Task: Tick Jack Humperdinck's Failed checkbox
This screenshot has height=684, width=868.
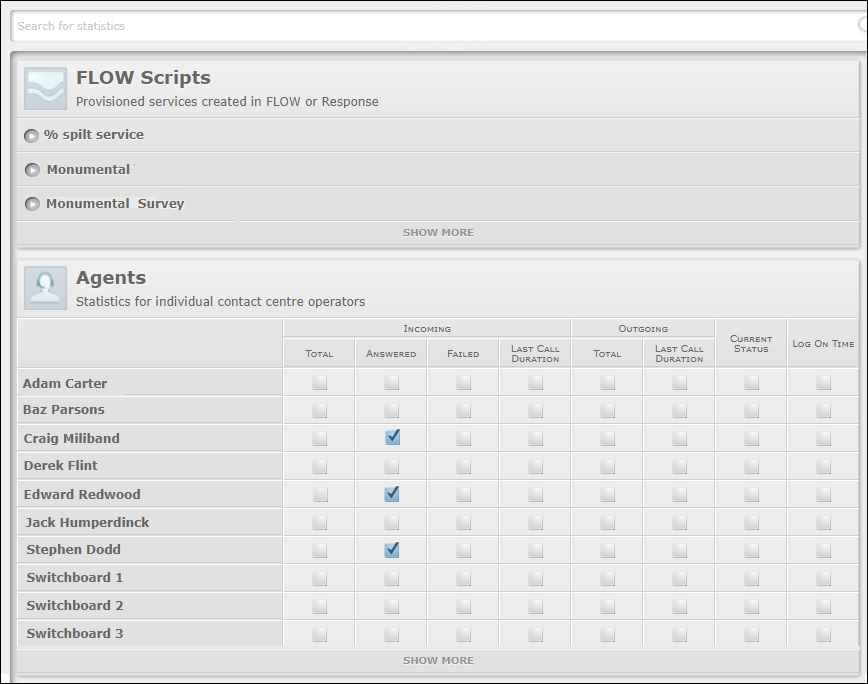Action: (x=464, y=522)
